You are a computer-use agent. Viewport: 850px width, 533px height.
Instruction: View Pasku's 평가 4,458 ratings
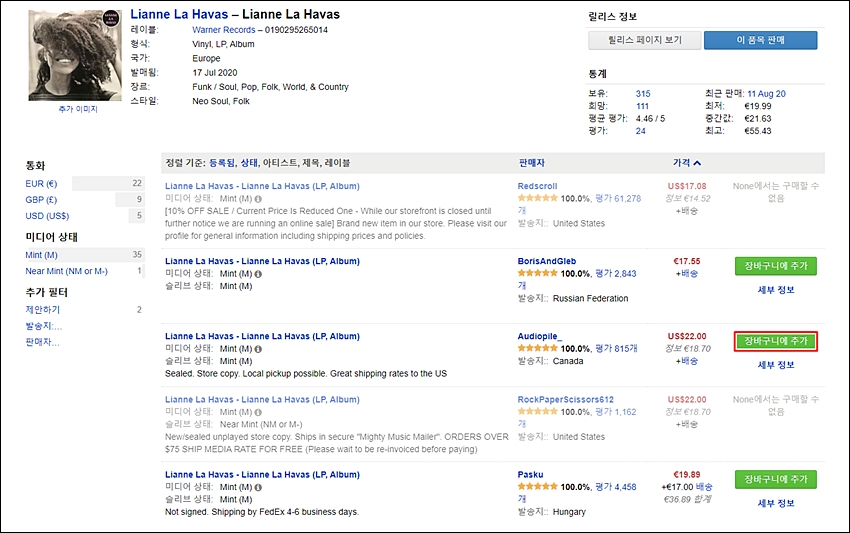click(616, 487)
